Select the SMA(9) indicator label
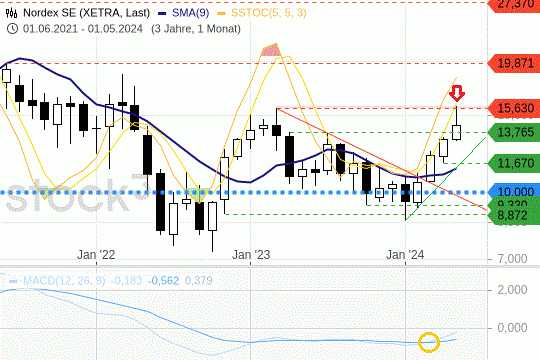The height and width of the screenshot is (360, 540). (x=190, y=13)
